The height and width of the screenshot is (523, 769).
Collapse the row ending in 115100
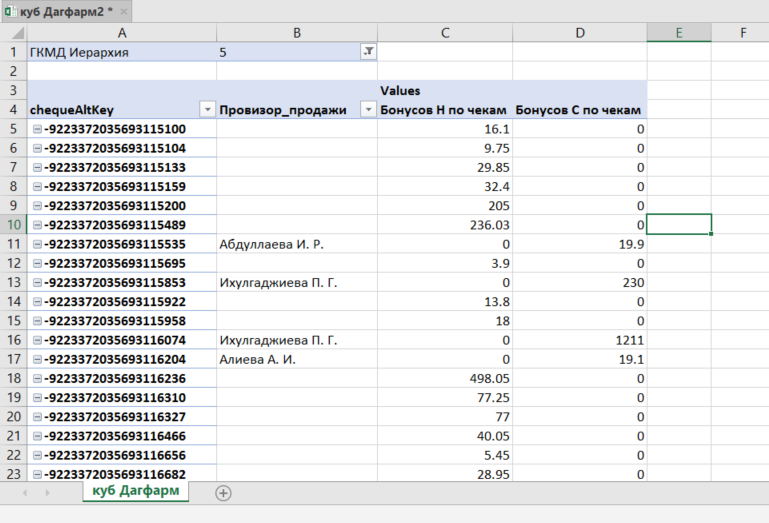pos(37,129)
